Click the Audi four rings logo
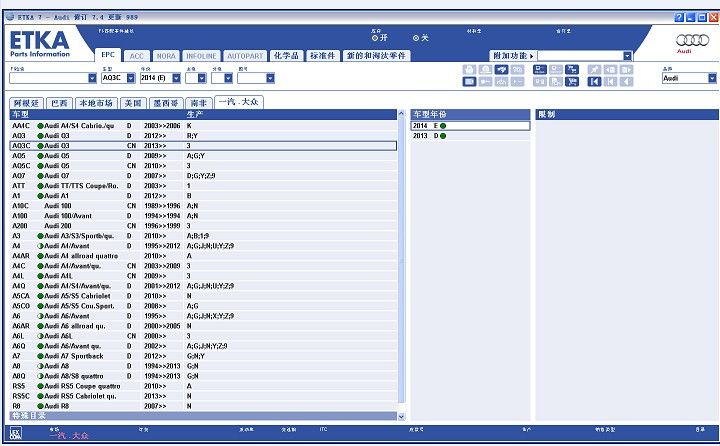 (x=692, y=40)
